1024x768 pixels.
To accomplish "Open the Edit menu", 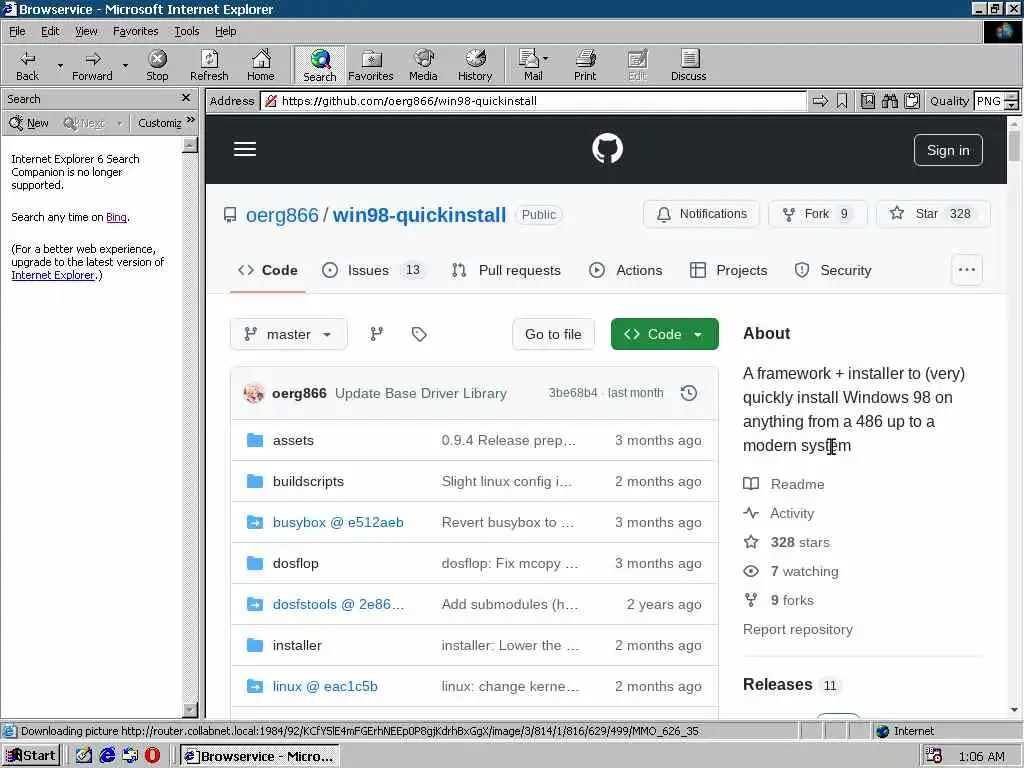I will point(50,31).
